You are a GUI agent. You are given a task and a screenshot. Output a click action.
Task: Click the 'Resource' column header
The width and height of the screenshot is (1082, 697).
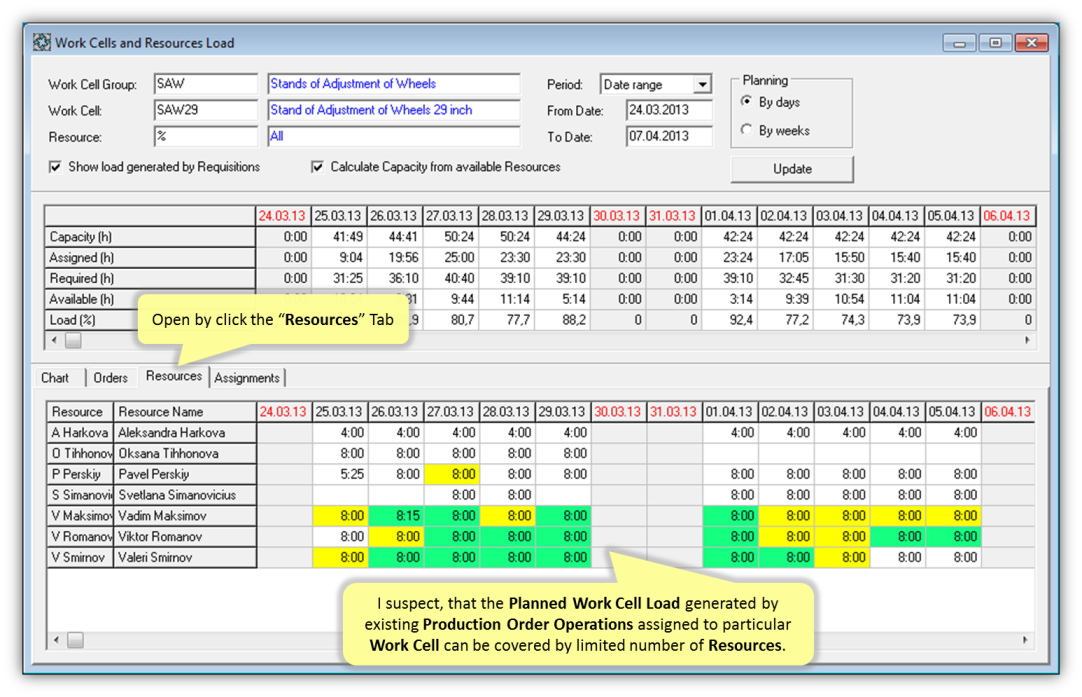80,412
